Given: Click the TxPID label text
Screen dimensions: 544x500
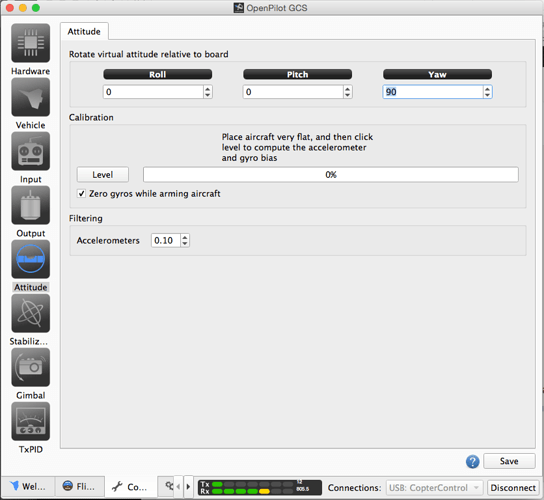Looking at the screenshot, I should 31,449.
